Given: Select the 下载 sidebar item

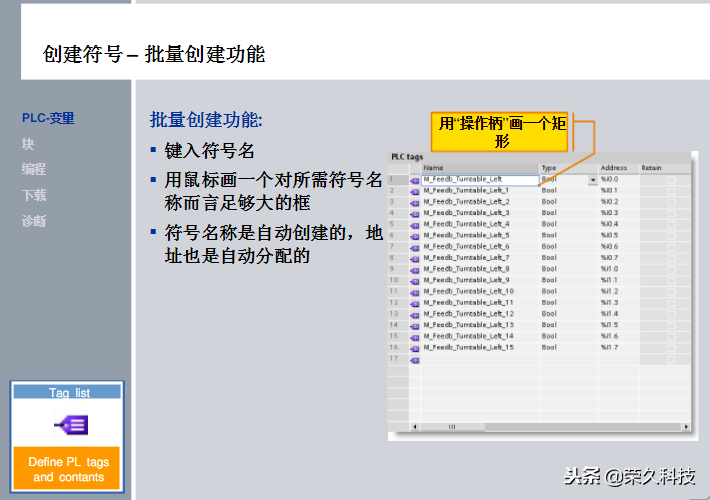Looking at the screenshot, I should tap(34, 195).
